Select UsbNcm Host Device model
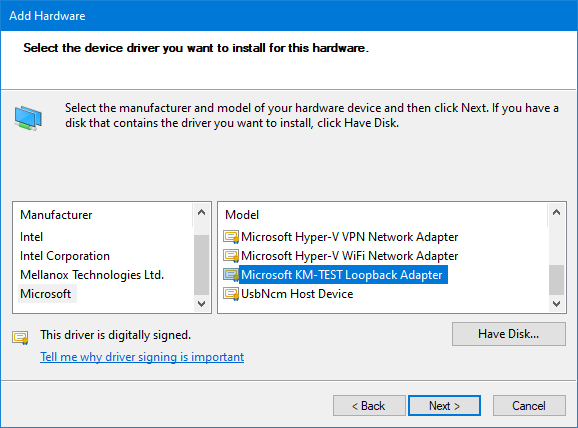 (297, 294)
